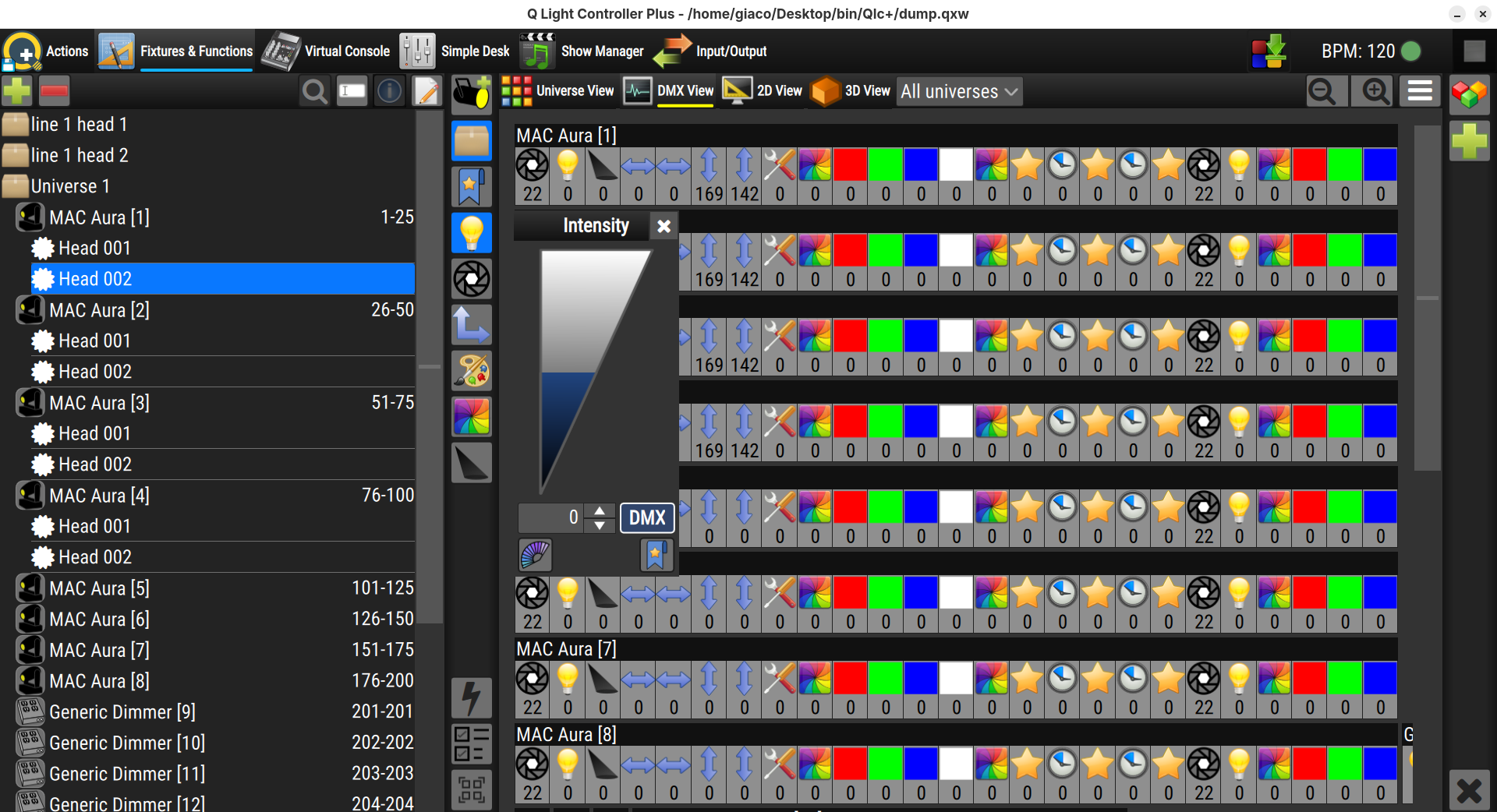Image resolution: width=1497 pixels, height=812 pixels.
Task: Switch to the 3D View tab
Action: point(851,91)
